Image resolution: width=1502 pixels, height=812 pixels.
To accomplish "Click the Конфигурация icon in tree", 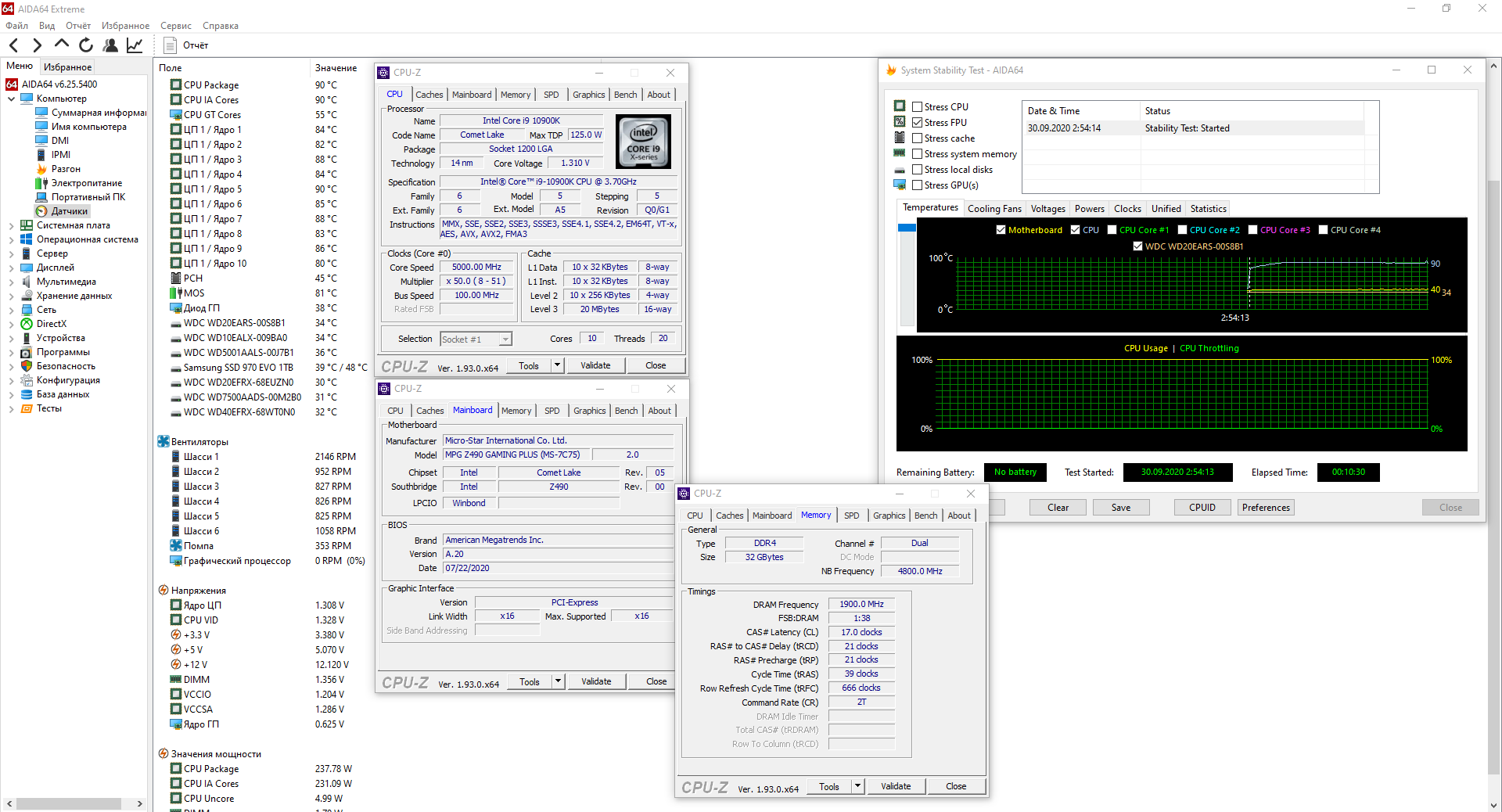I will (x=27, y=380).
